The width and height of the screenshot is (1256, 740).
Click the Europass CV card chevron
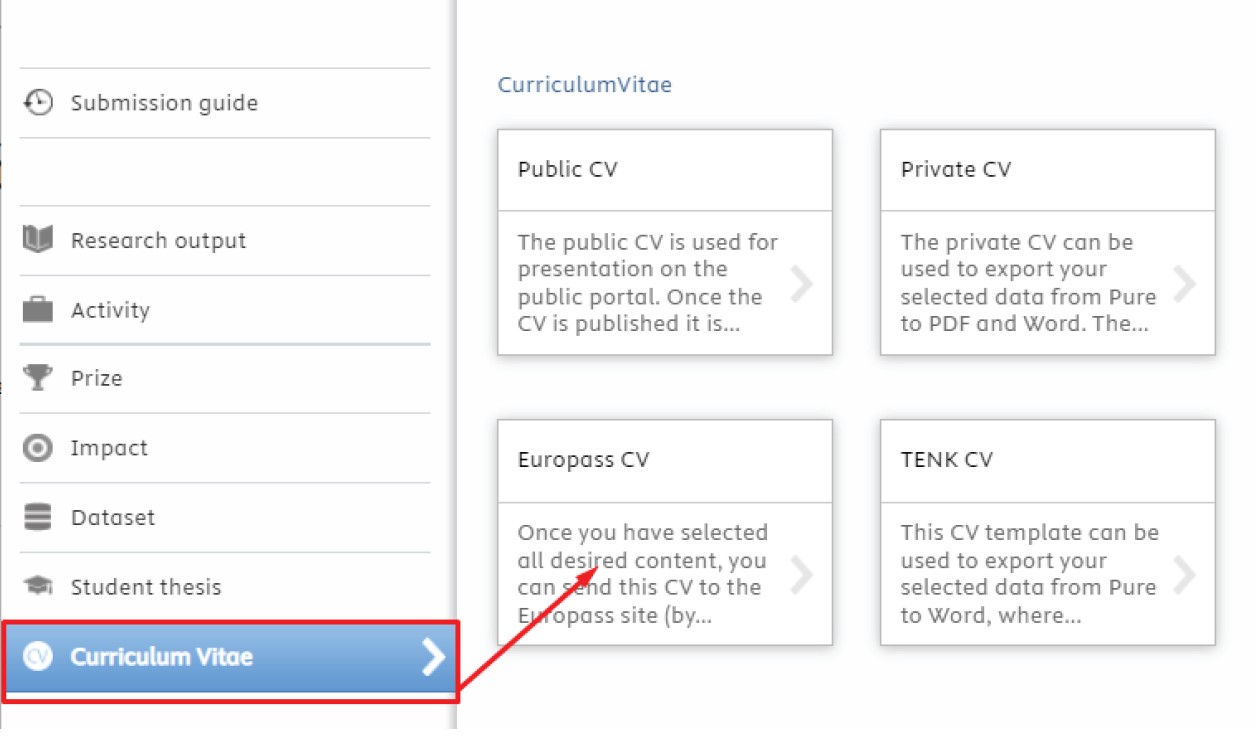(x=801, y=574)
